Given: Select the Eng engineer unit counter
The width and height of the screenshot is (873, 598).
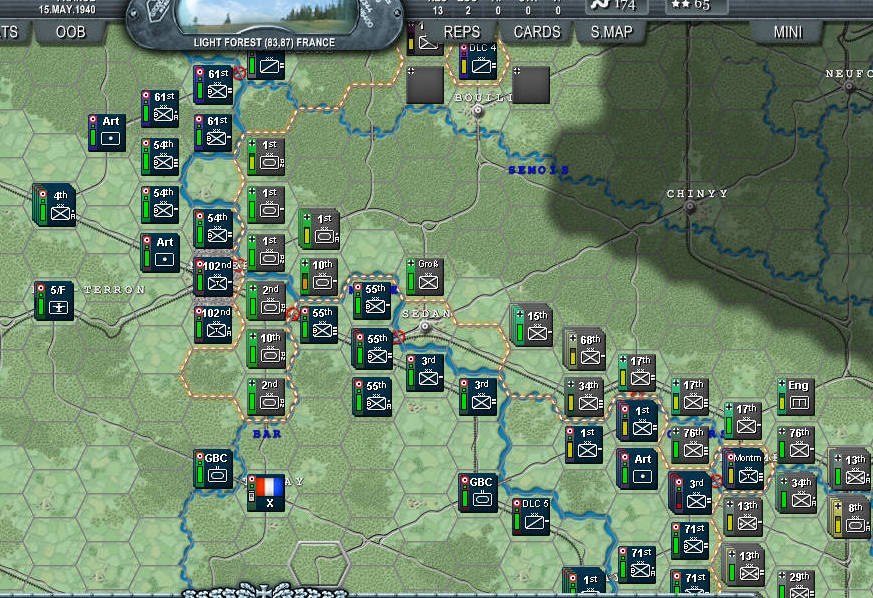Looking at the screenshot, I should tap(796, 396).
